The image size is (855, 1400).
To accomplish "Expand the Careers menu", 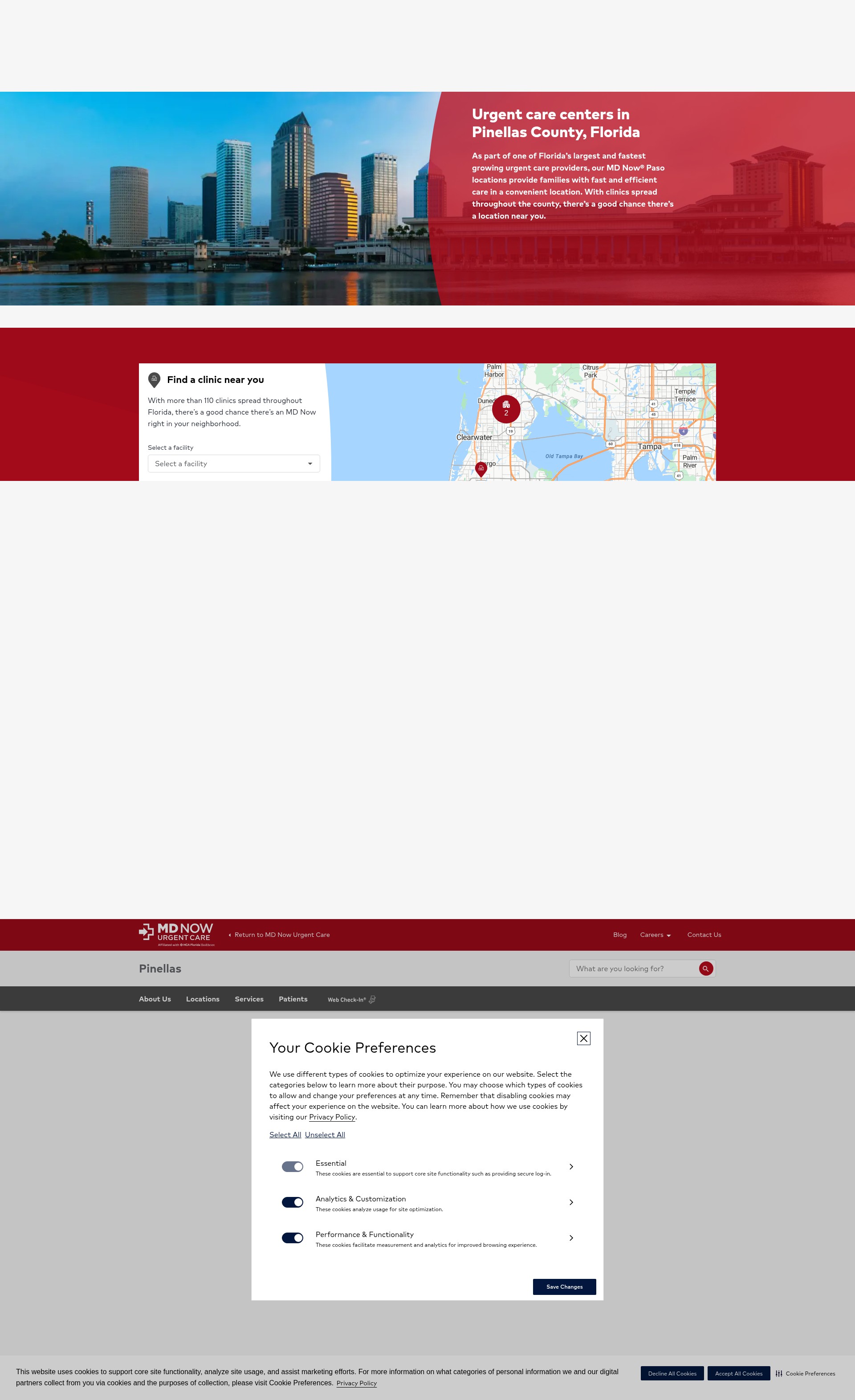I will (655, 935).
